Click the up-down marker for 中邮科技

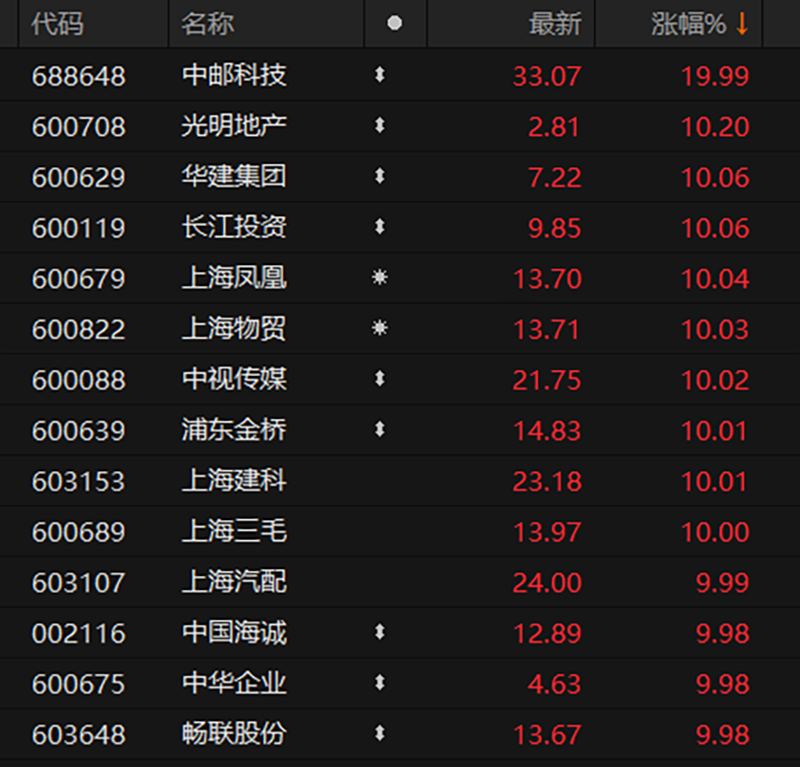(x=380, y=75)
